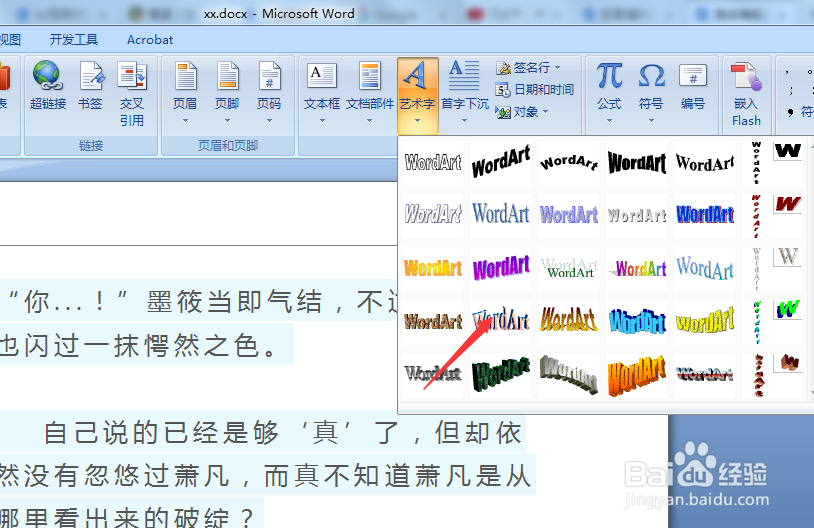Choose the black vertical WordArt style
The width and height of the screenshot is (814, 528).
pos(756,163)
